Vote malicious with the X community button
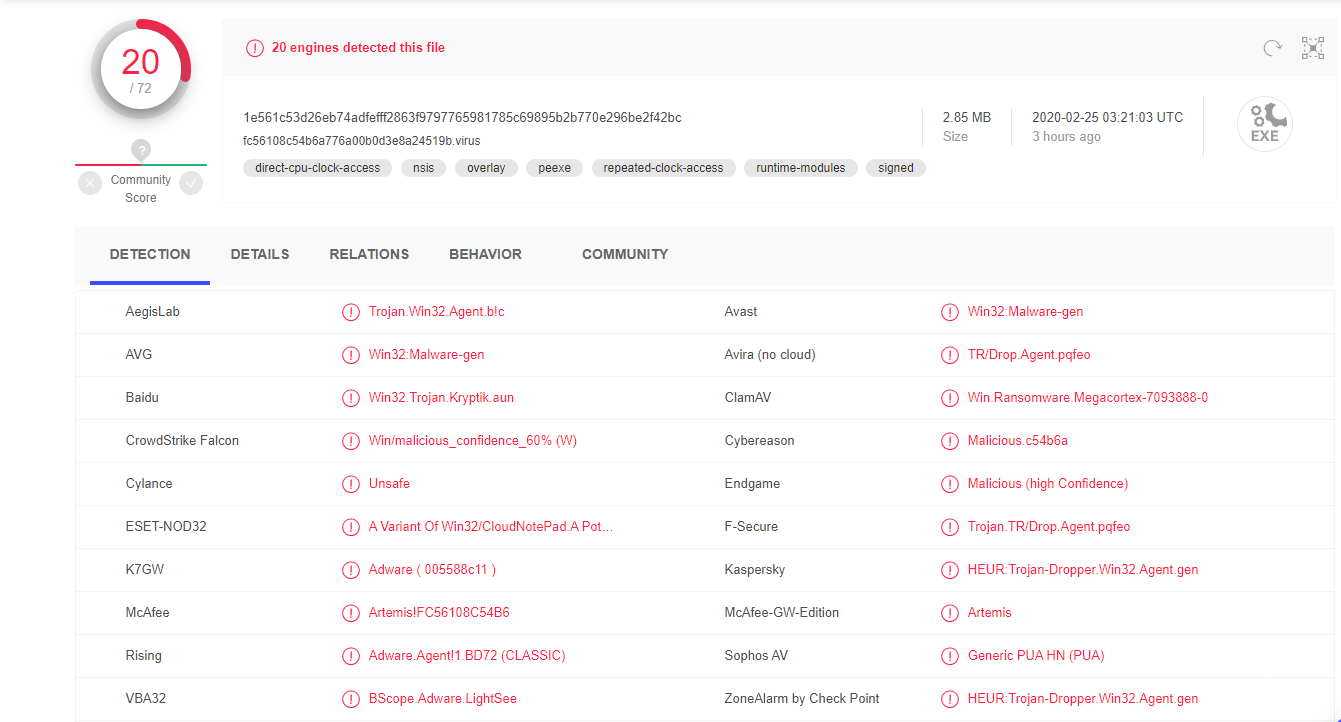Screen dimensions: 1341x722 (x=90, y=183)
